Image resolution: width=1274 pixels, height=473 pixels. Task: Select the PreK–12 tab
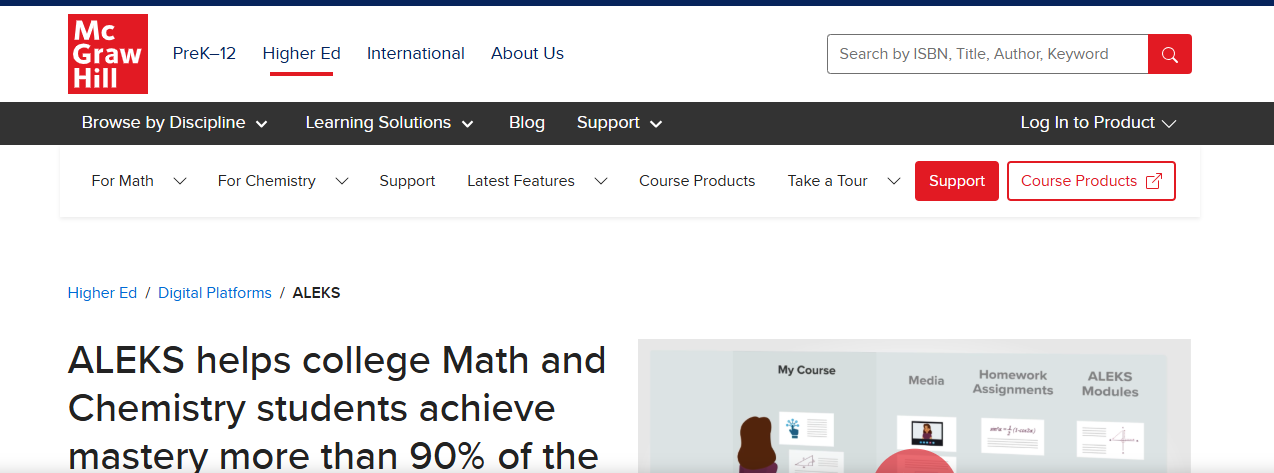(204, 54)
